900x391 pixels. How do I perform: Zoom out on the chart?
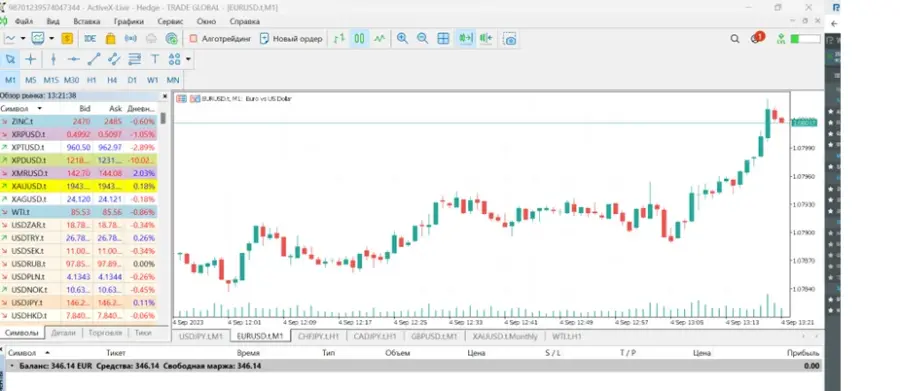(422, 38)
